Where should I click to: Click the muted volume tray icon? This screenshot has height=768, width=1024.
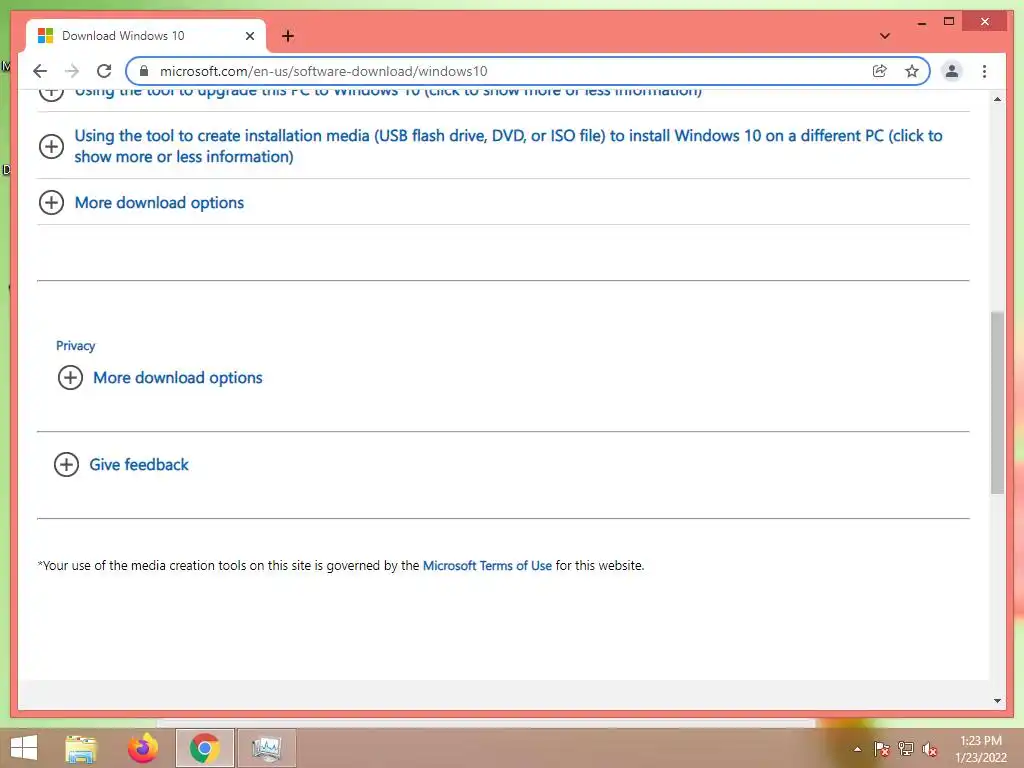point(929,749)
